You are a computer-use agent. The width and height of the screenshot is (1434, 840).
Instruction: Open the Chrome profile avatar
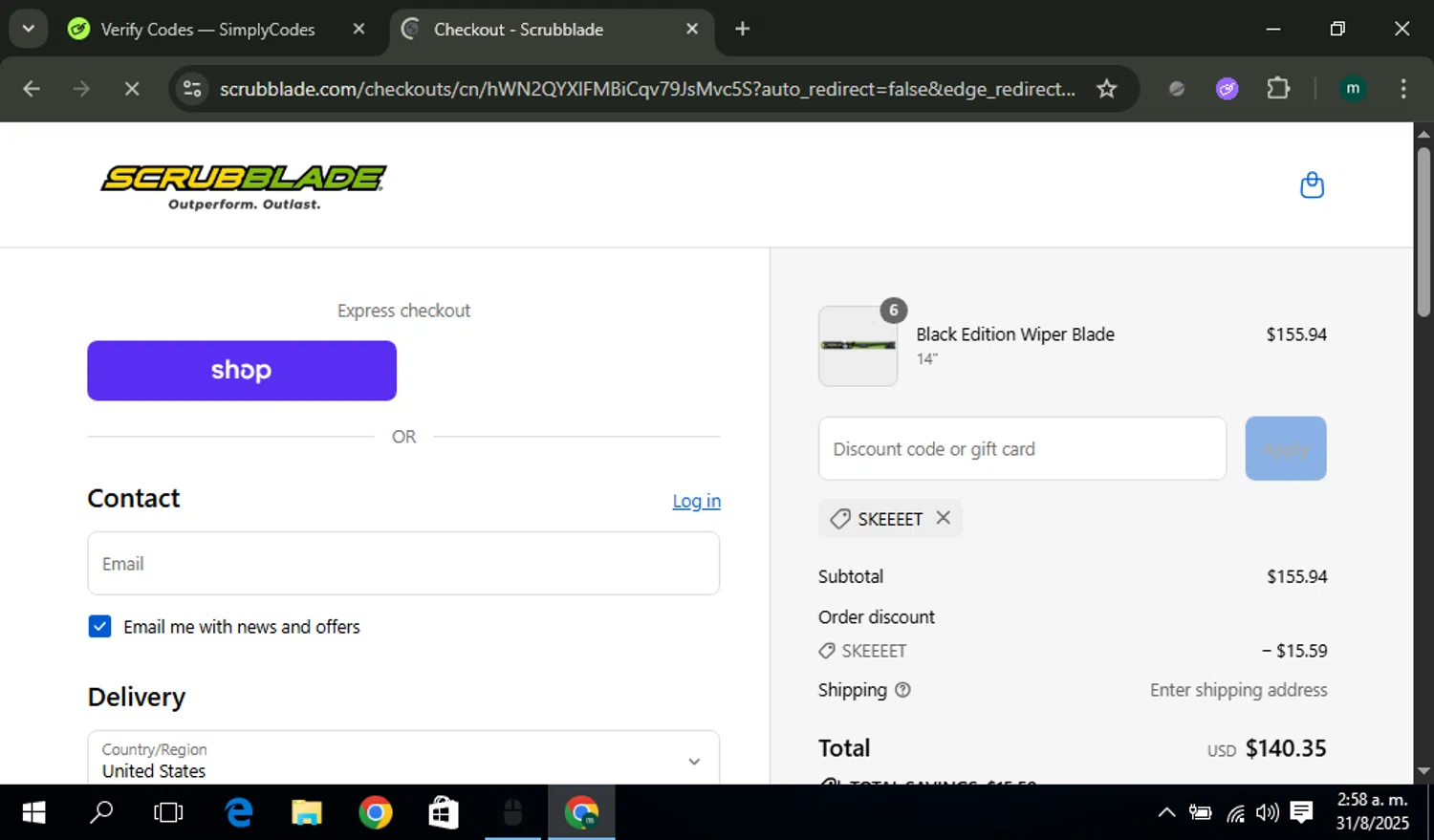coord(1353,89)
